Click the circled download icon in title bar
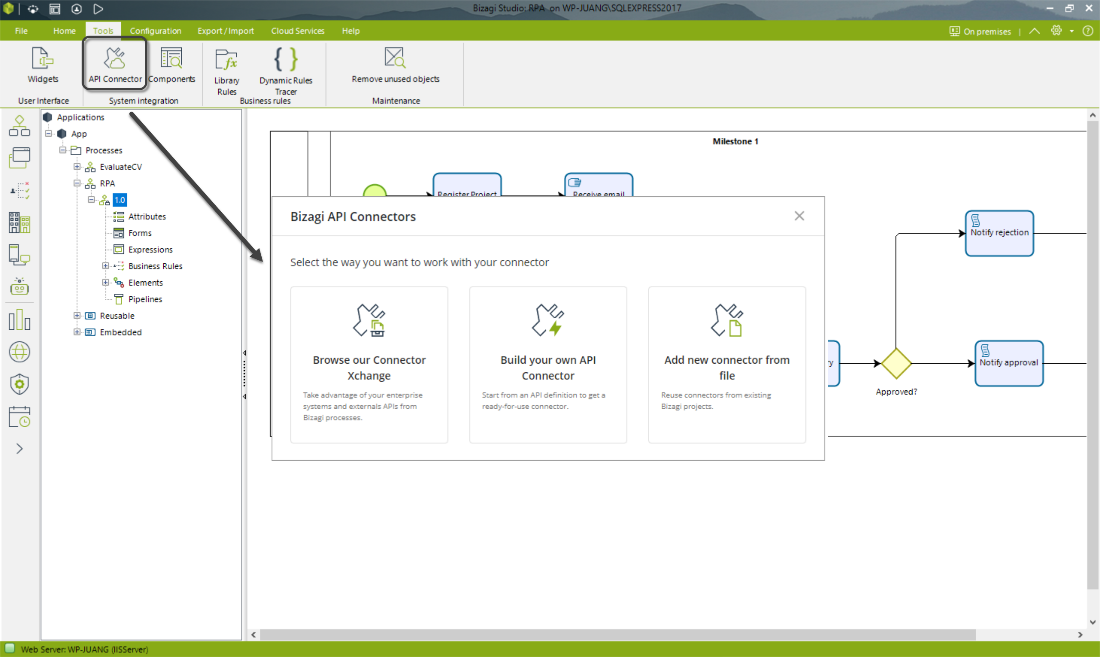The height and width of the screenshot is (657, 1100). click(76, 9)
